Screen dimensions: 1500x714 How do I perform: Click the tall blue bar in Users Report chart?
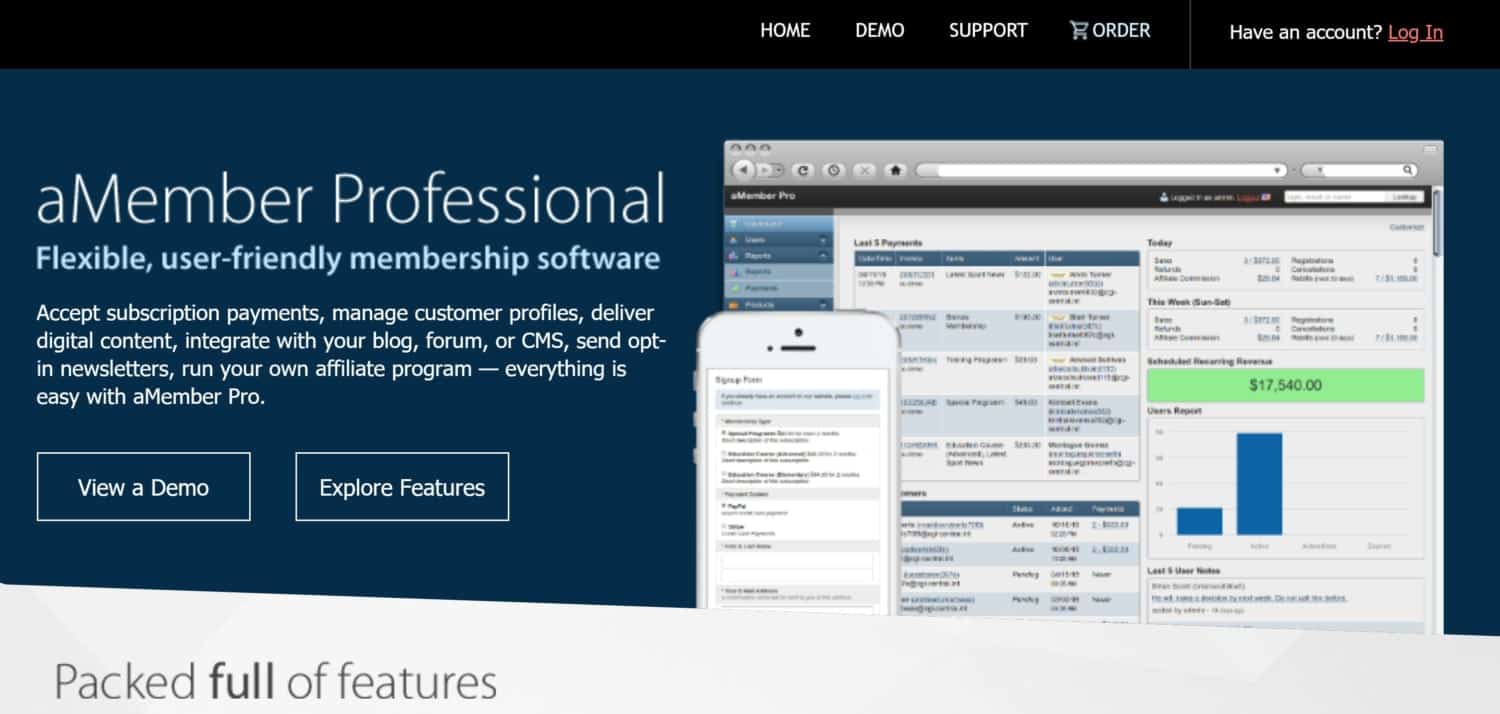pyautogui.click(x=1259, y=484)
